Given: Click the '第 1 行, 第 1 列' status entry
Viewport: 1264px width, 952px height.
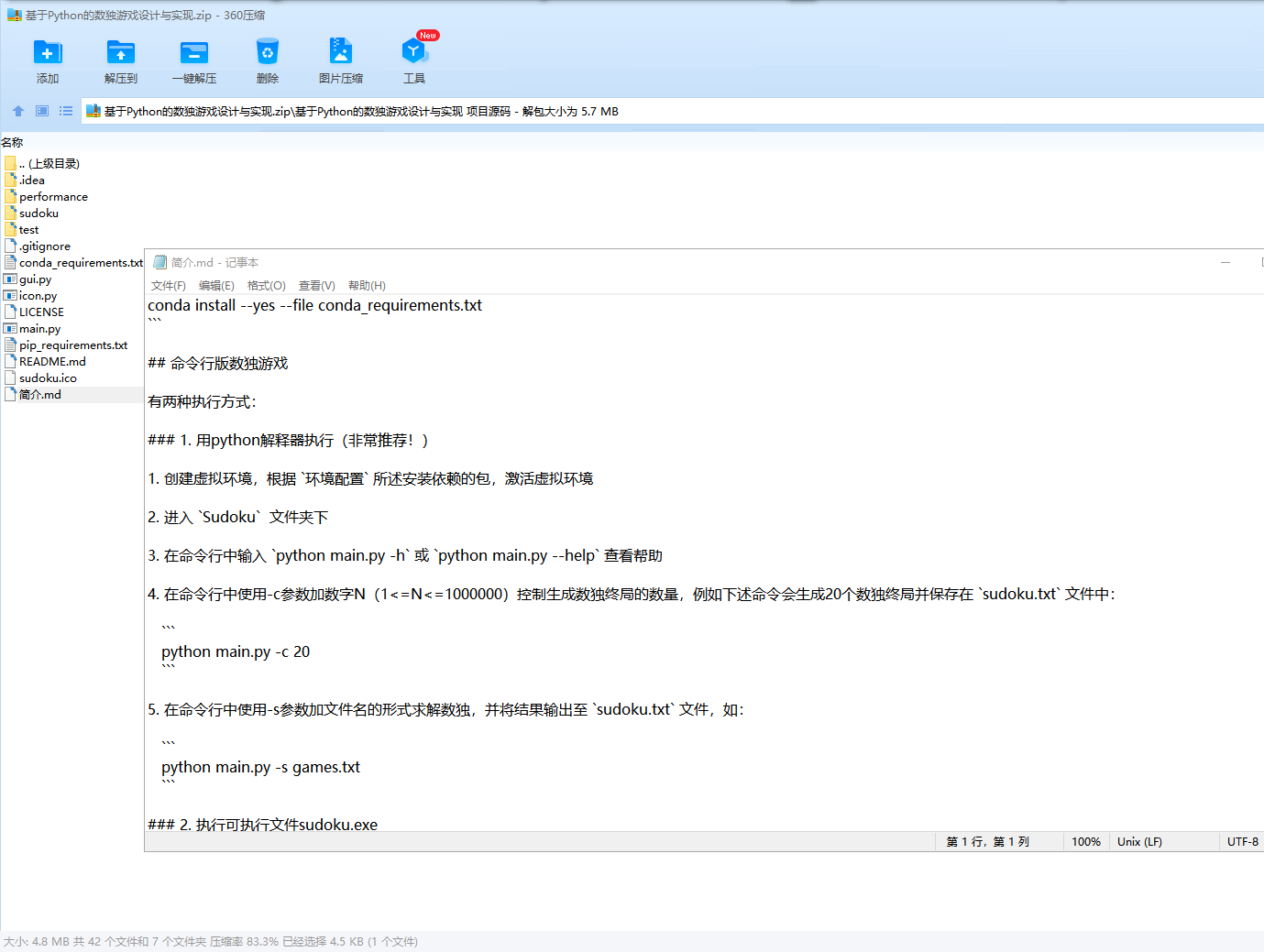Looking at the screenshot, I should (x=988, y=841).
